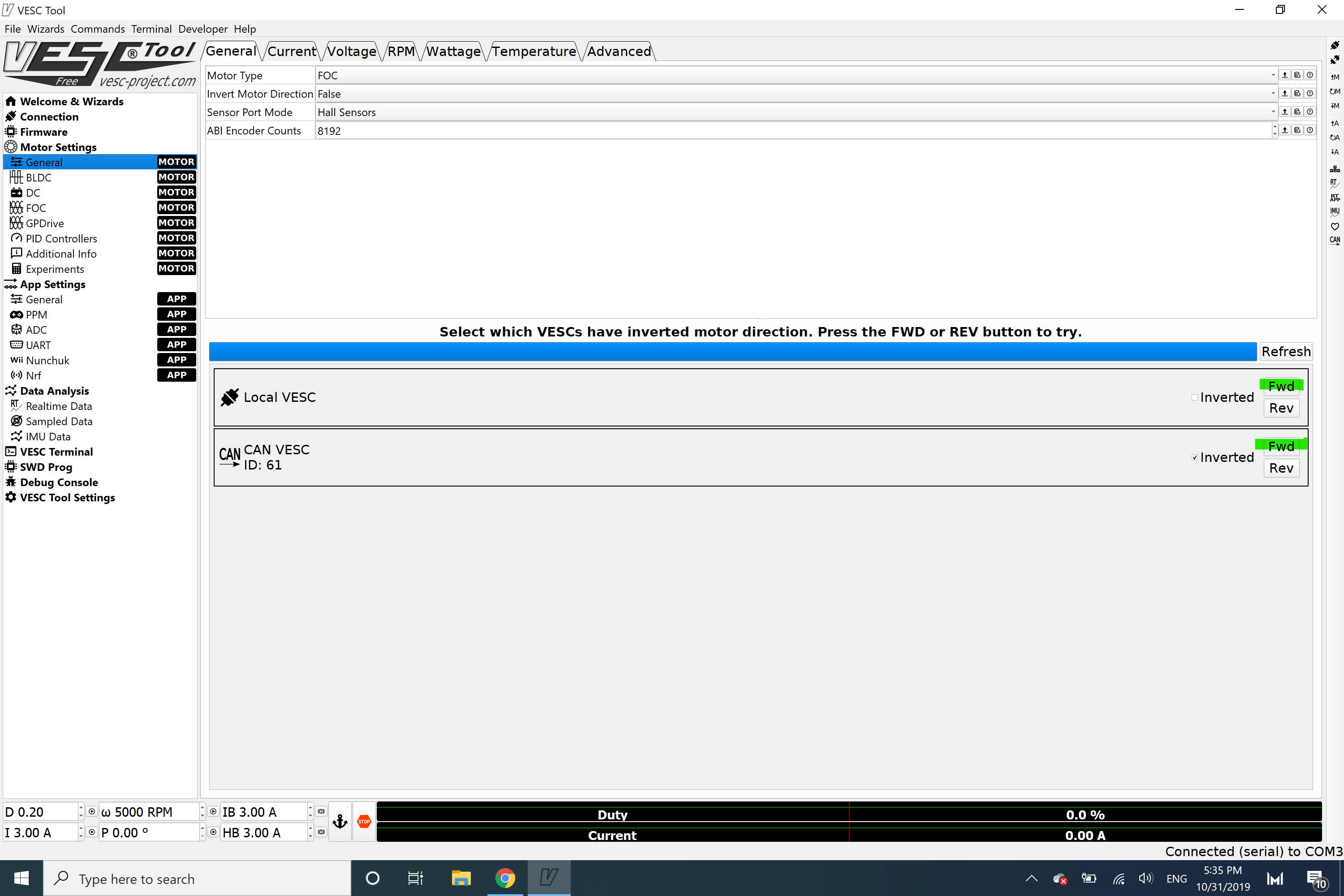The height and width of the screenshot is (896, 1344).
Task: Run duty cycle play button next to D 0.20
Action: (91, 811)
